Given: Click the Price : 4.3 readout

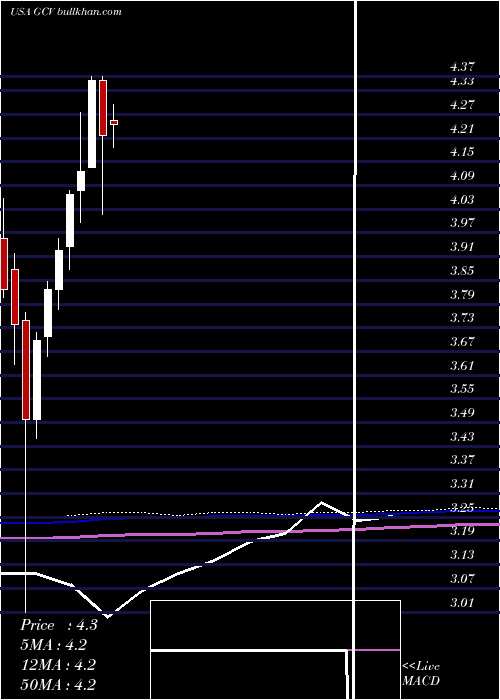Looking at the screenshot, I should tap(59, 625).
